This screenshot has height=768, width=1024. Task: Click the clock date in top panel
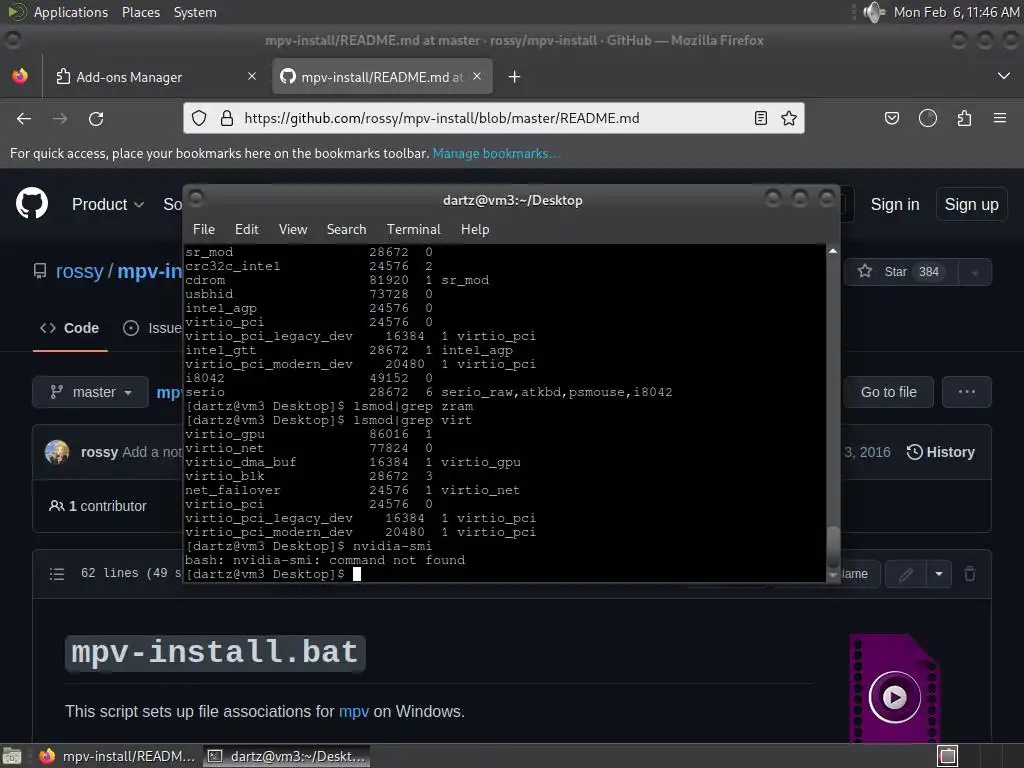[x=956, y=12]
